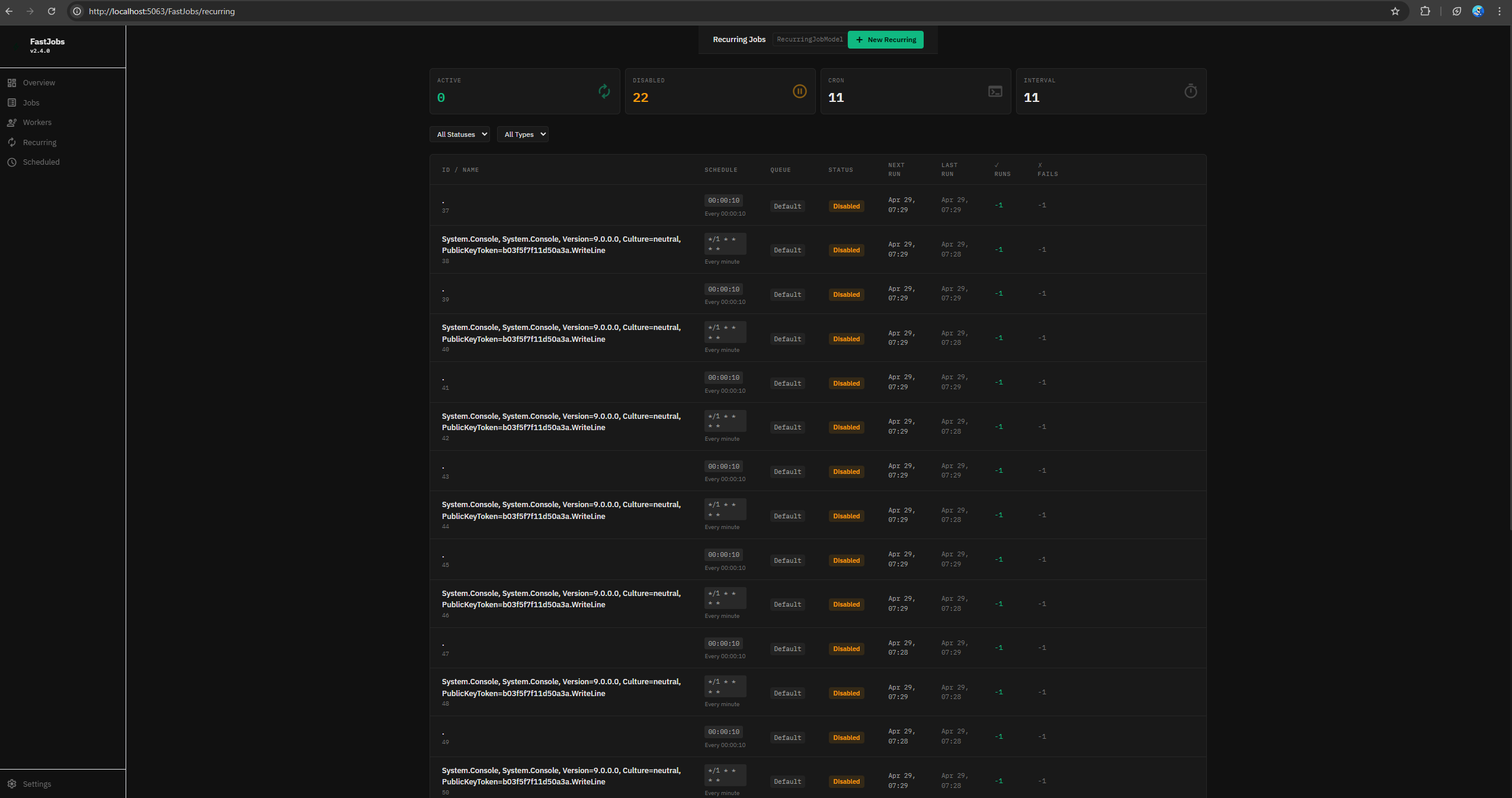Click the Cron count 11
Screen dimensions: 1512x798
pos(836,98)
